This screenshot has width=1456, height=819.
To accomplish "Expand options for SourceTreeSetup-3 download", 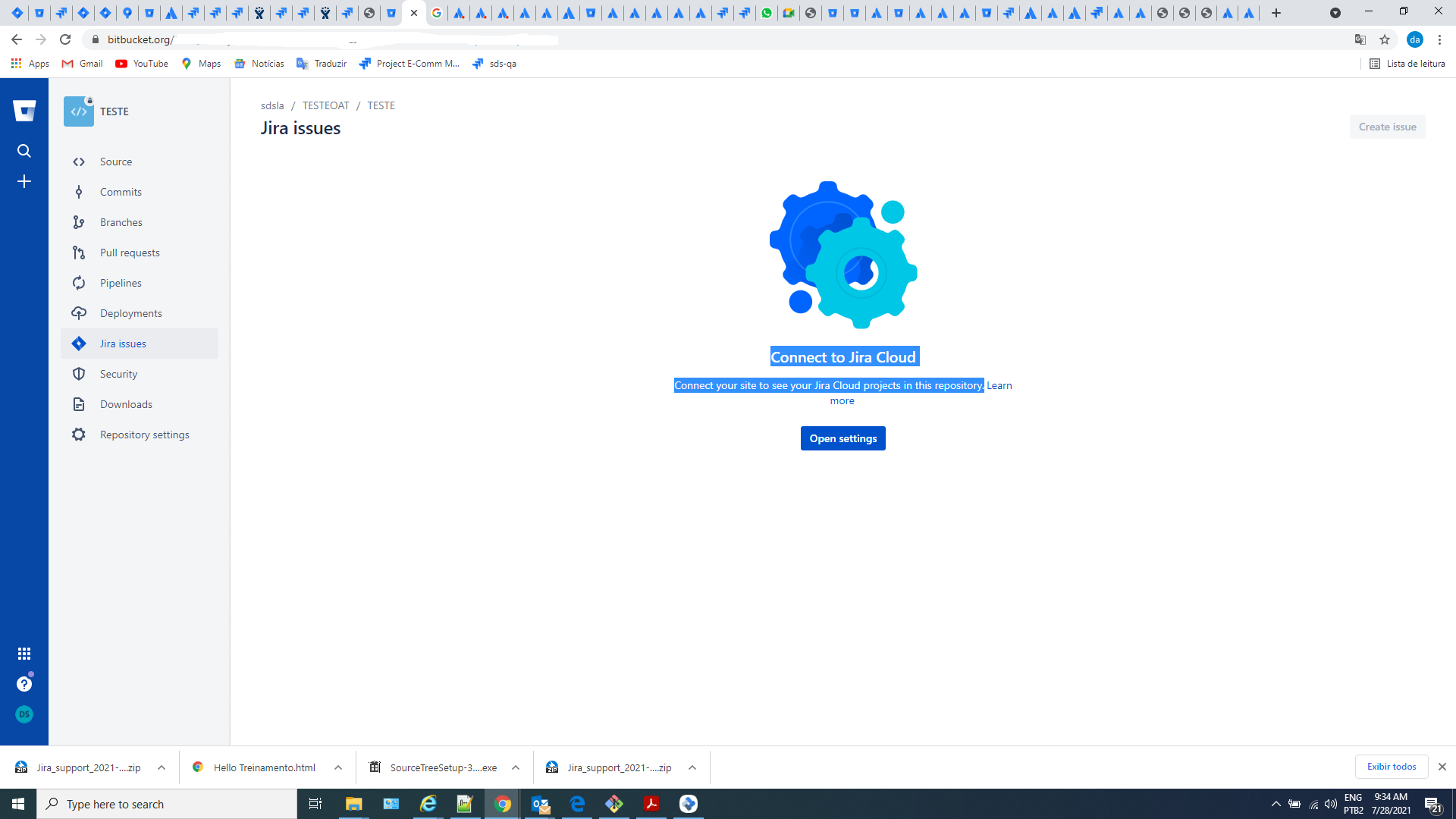I will [x=515, y=767].
